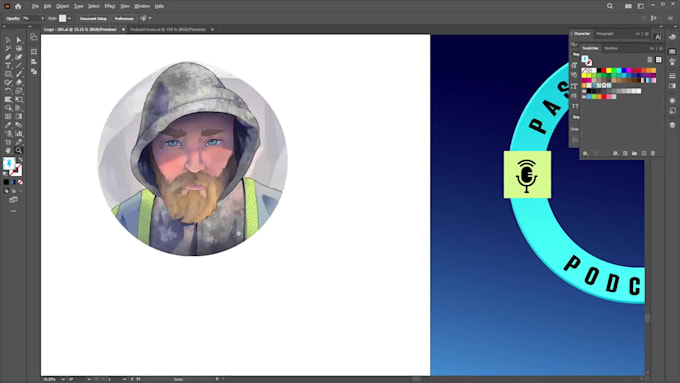
Task: Select the Selection tool arrow
Action: (8, 40)
